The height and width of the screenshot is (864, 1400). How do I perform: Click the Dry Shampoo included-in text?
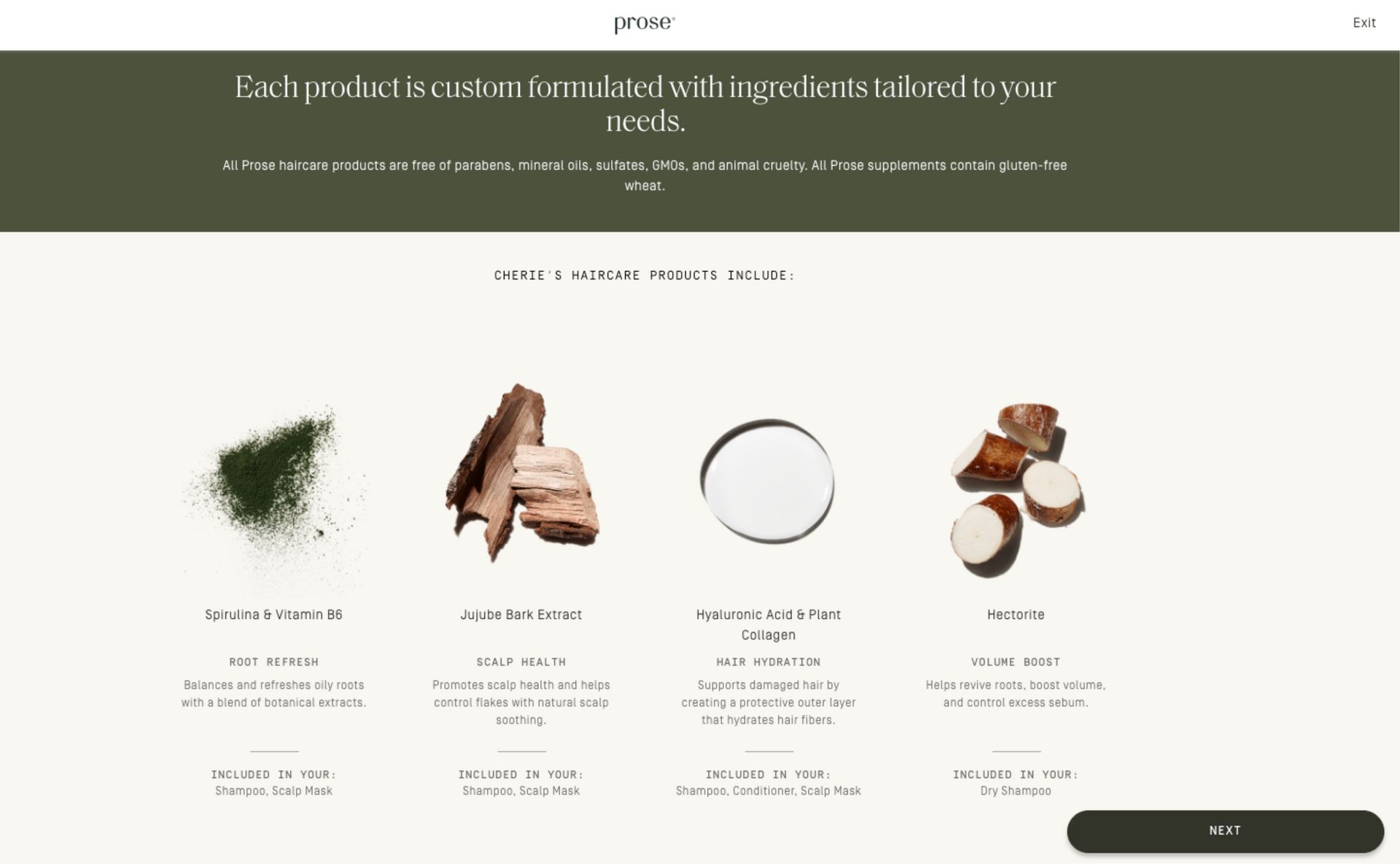(1016, 791)
